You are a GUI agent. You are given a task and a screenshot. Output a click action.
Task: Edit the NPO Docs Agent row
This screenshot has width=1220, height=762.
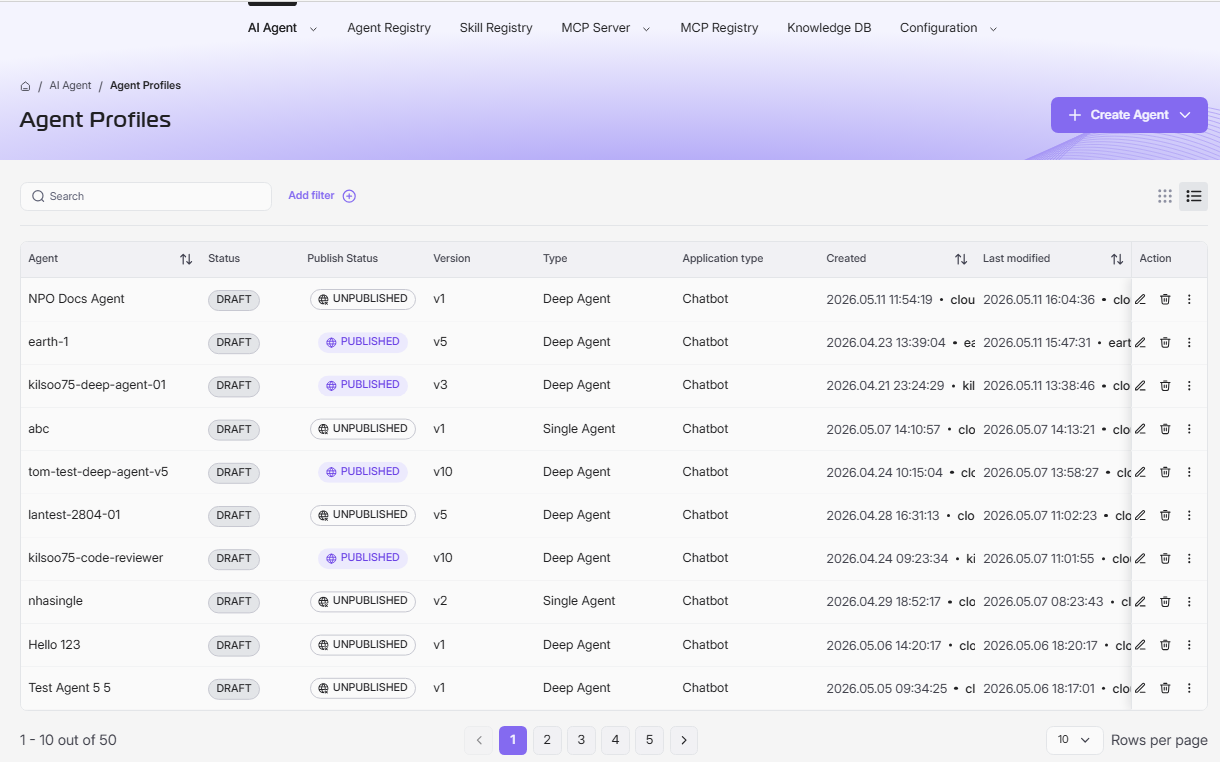[1140, 299]
